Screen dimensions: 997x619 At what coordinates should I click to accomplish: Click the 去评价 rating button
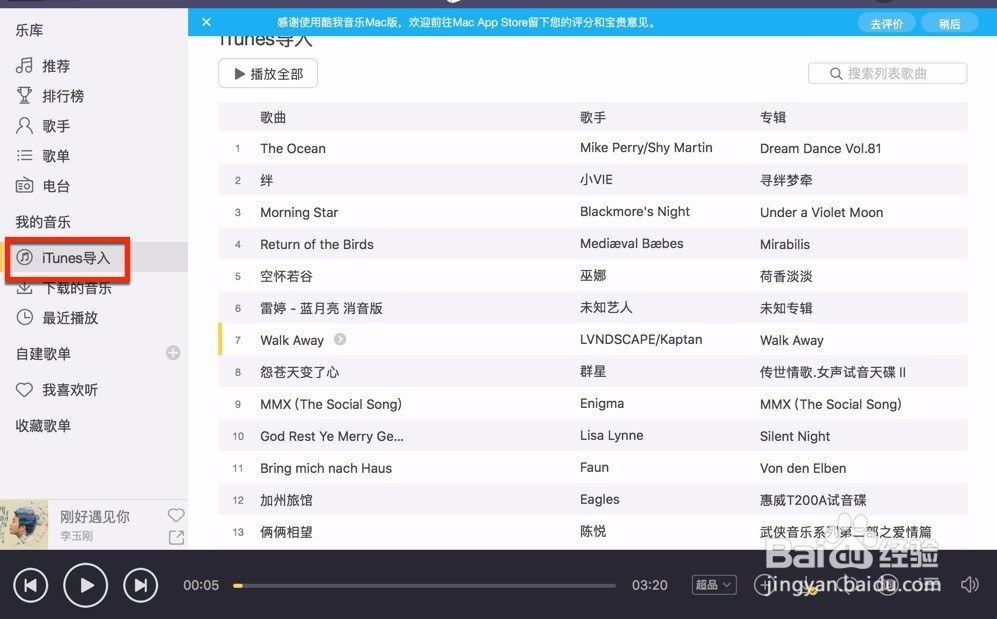click(x=886, y=22)
